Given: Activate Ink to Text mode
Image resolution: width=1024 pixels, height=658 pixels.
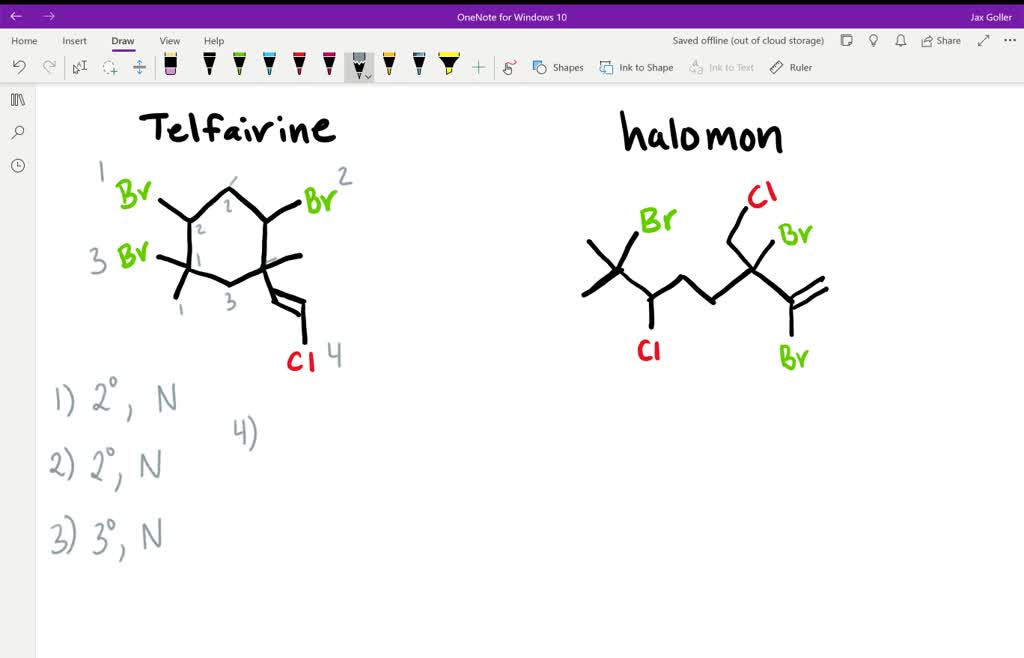Looking at the screenshot, I should [x=722, y=67].
